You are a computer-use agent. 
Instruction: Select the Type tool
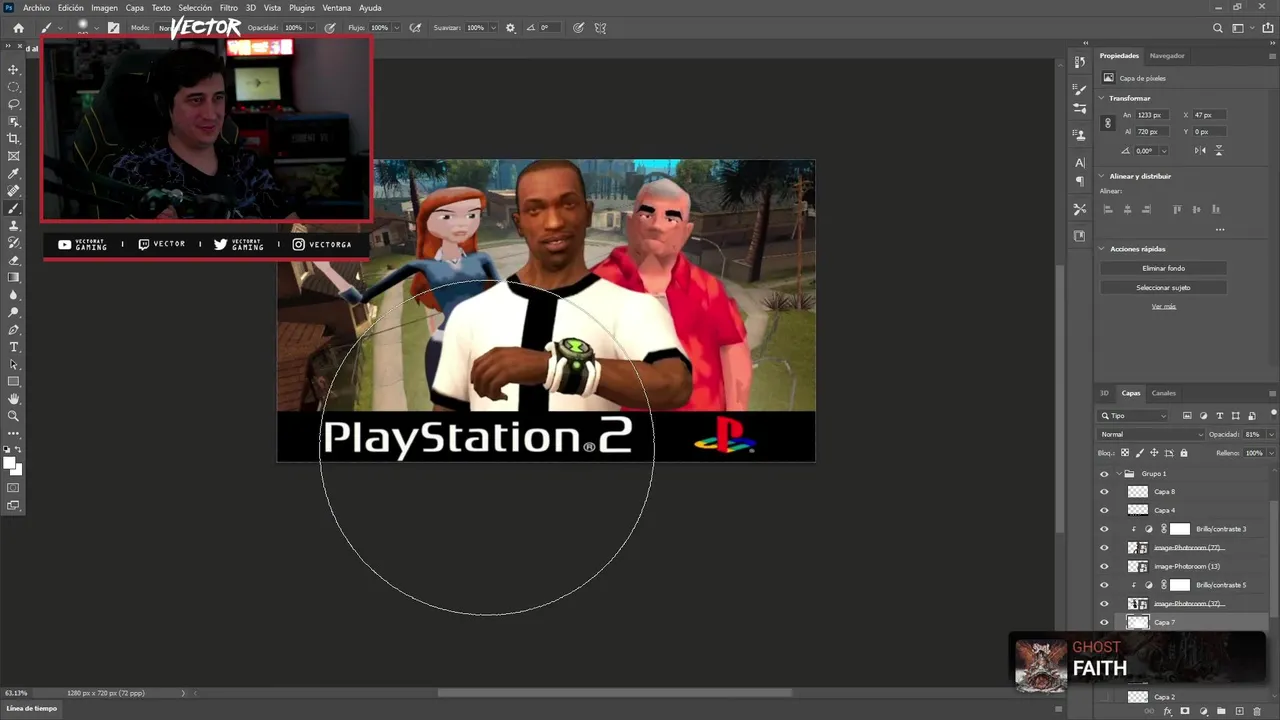14,347
